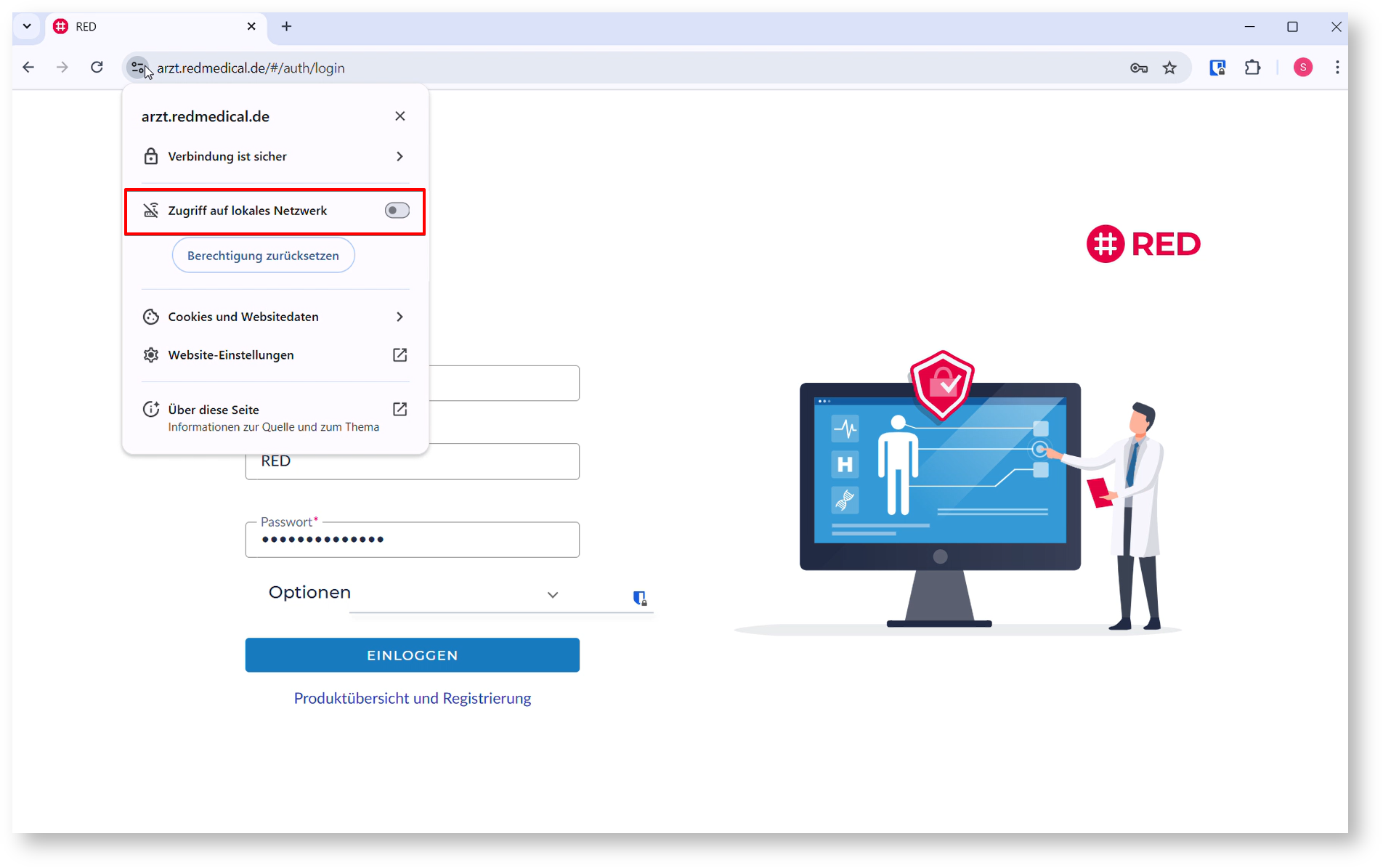
Task: Go back to previous page
Action: click(28, 68)
